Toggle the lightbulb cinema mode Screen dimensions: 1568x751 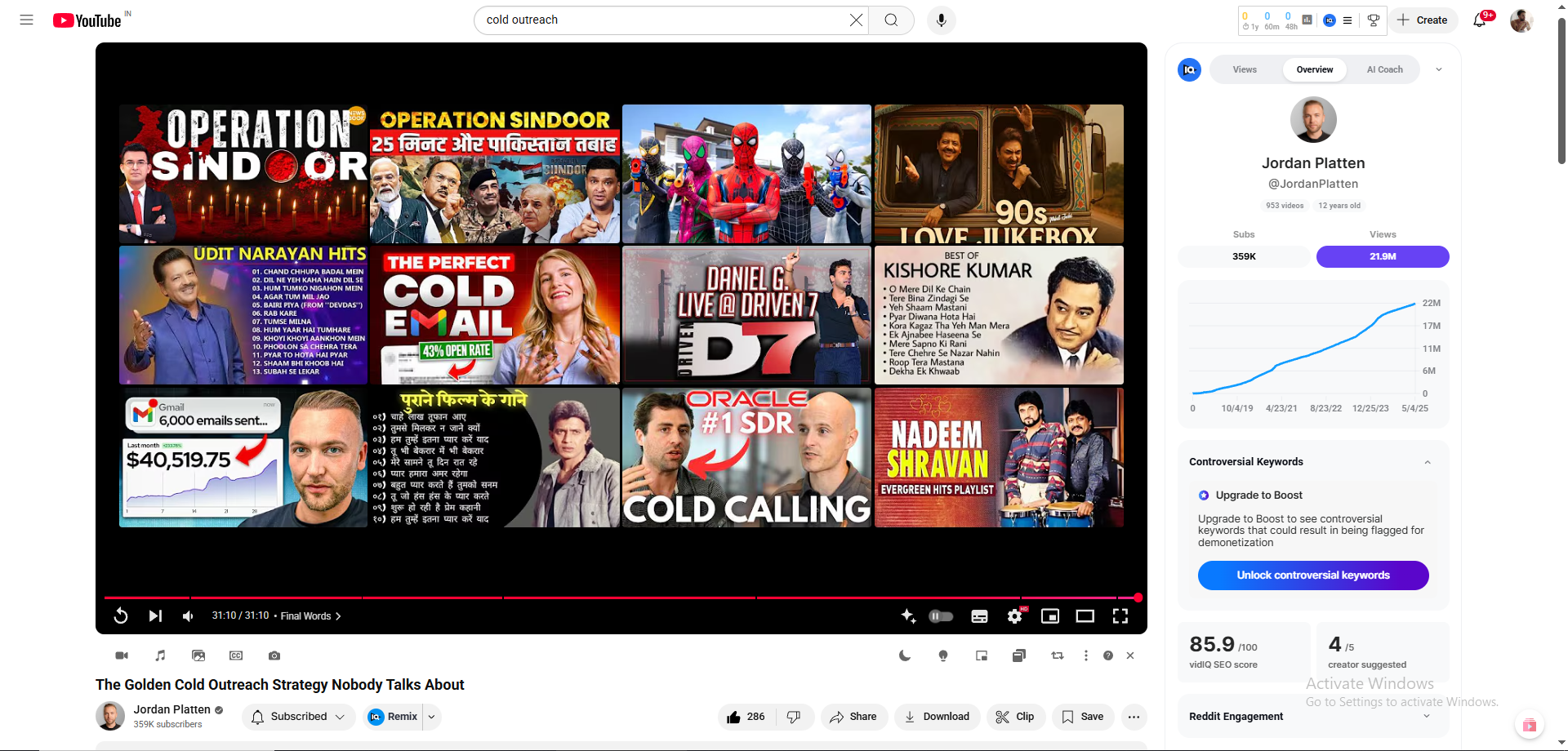pos(943,655)
